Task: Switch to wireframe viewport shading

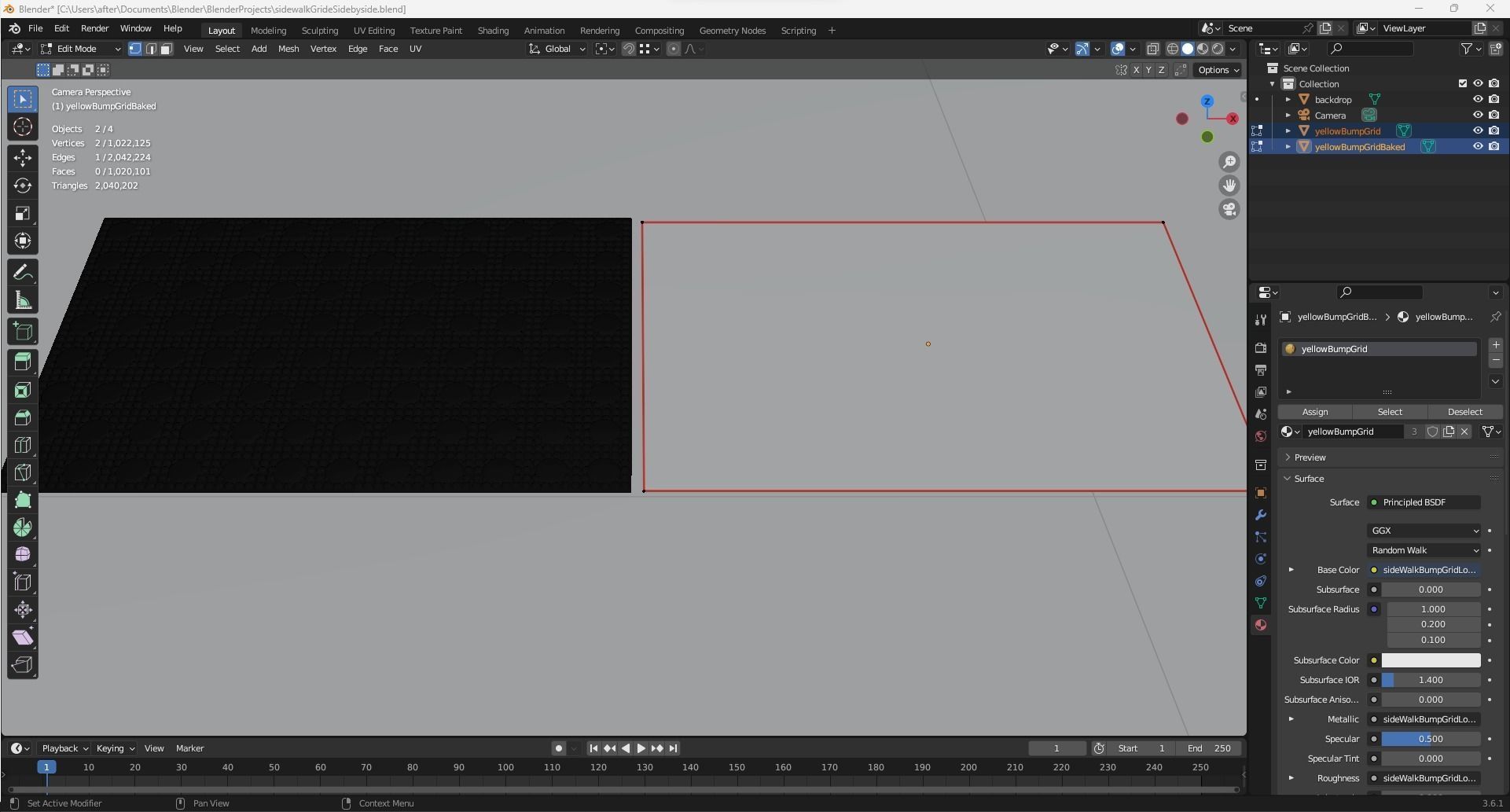Action: point(1173,49)
